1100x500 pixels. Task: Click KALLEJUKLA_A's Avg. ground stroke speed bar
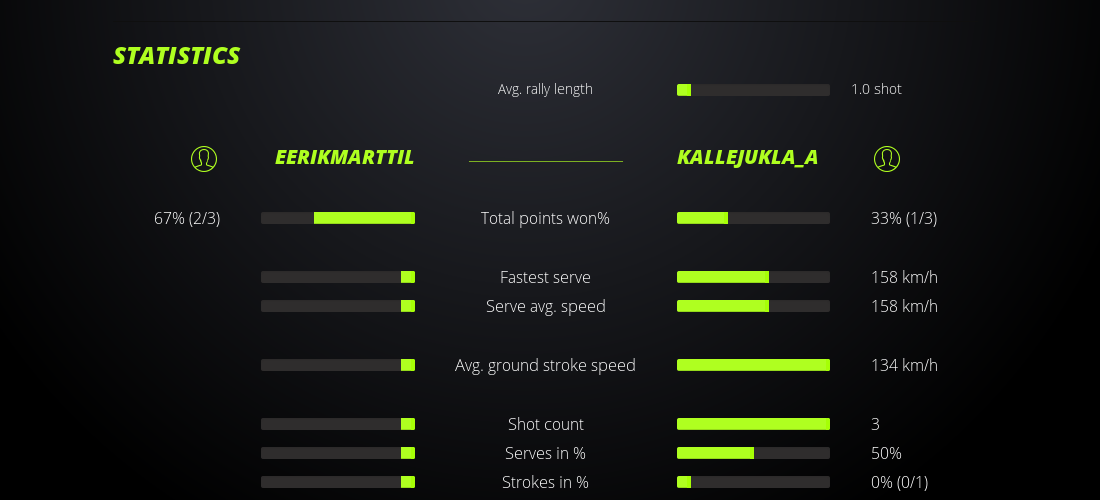[753, 365]
